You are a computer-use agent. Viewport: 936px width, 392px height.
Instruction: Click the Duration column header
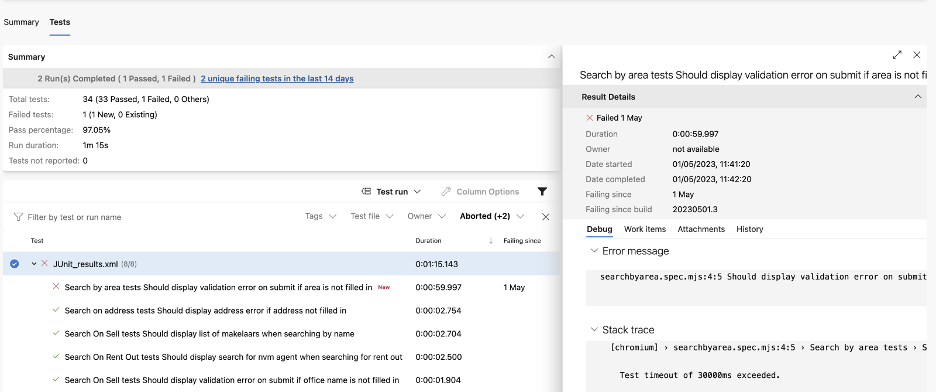point(428,241)
